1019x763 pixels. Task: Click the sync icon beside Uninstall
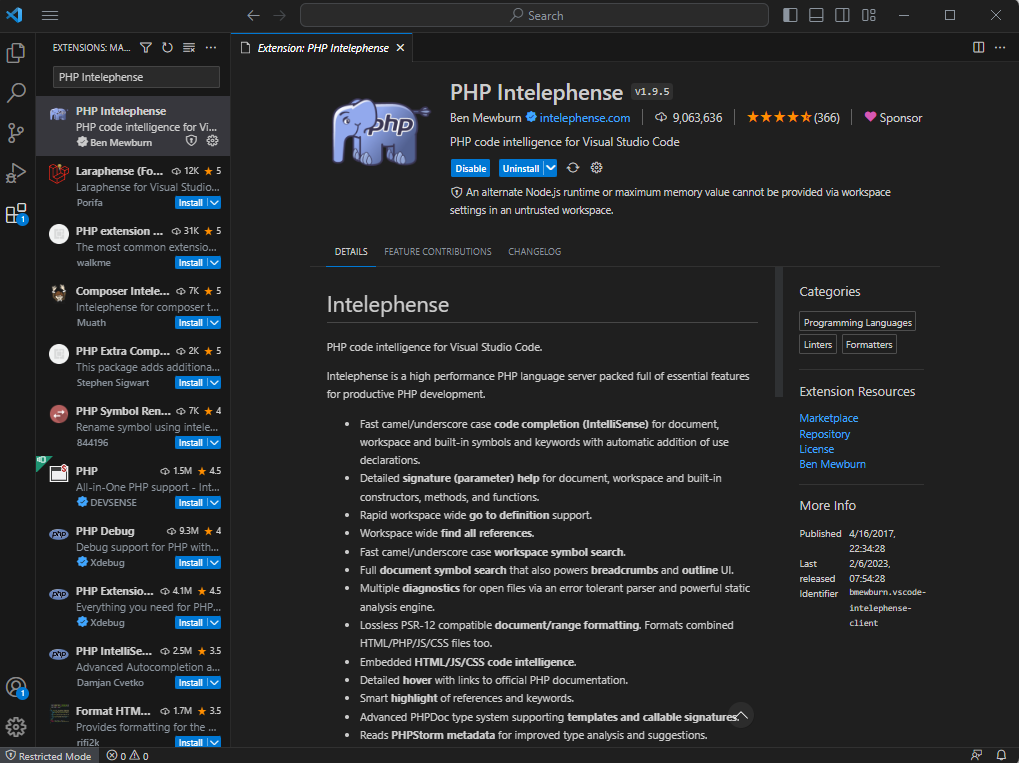point(573,168)
